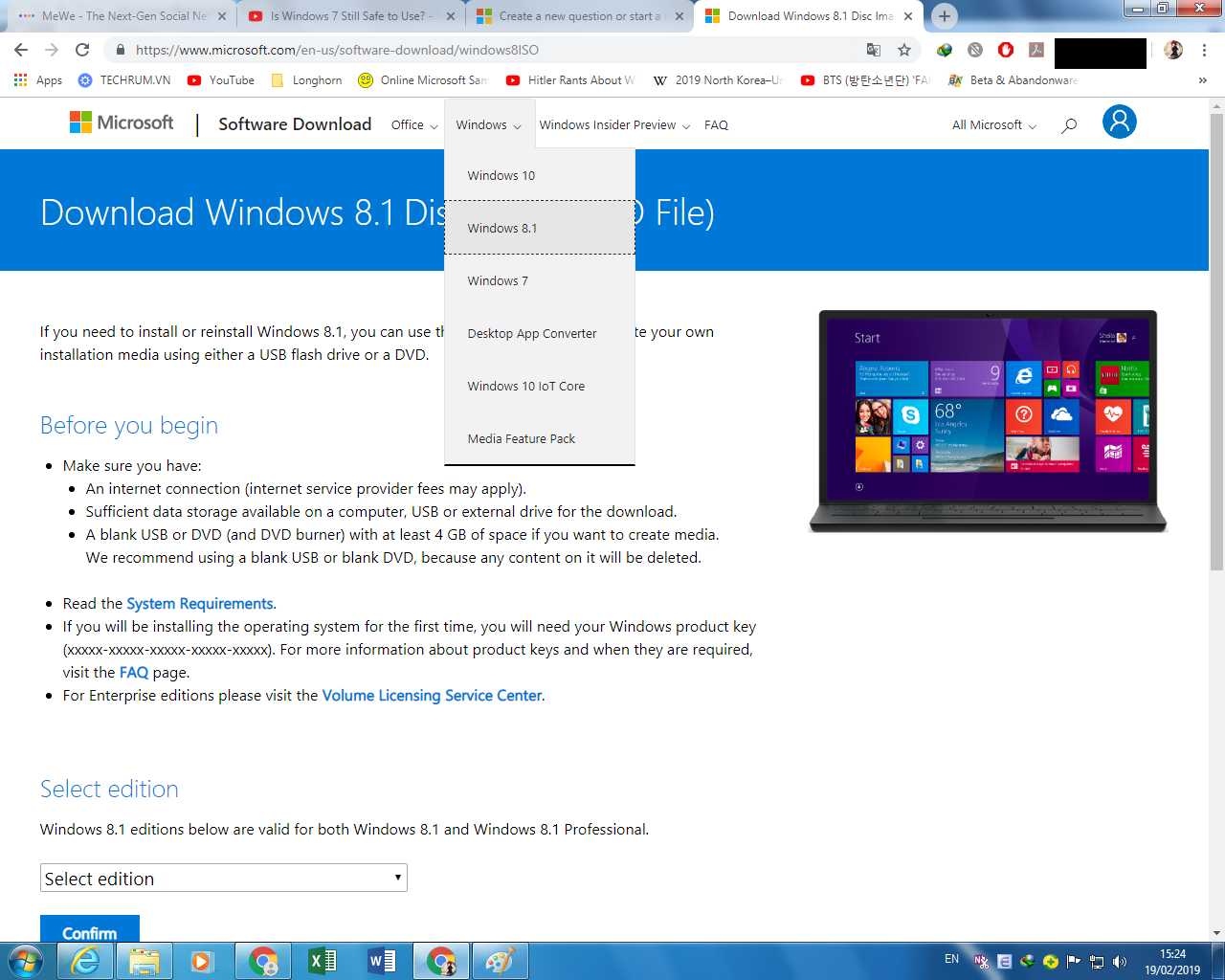Open the Chrome profile avatar
The height and width of the screenshot is (980, 1225).
1173,50
